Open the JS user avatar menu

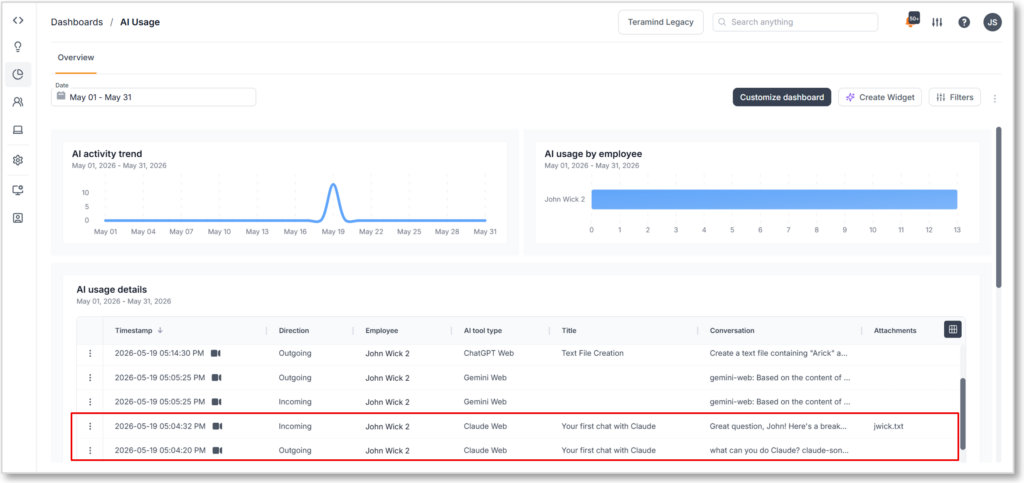pos(992,22)
